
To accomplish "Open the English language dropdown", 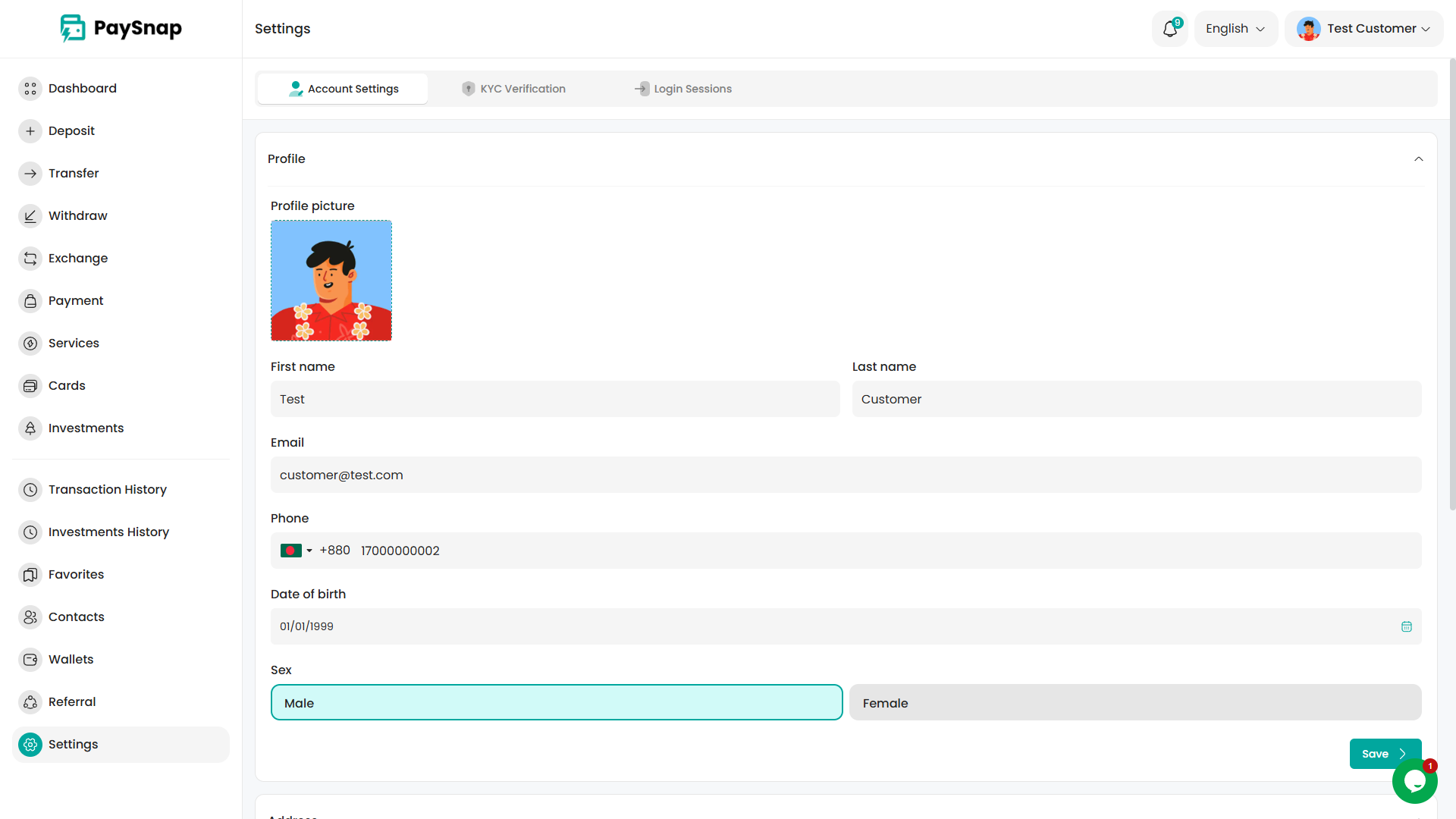I will pyautogui.click(x=1235, y=29).
